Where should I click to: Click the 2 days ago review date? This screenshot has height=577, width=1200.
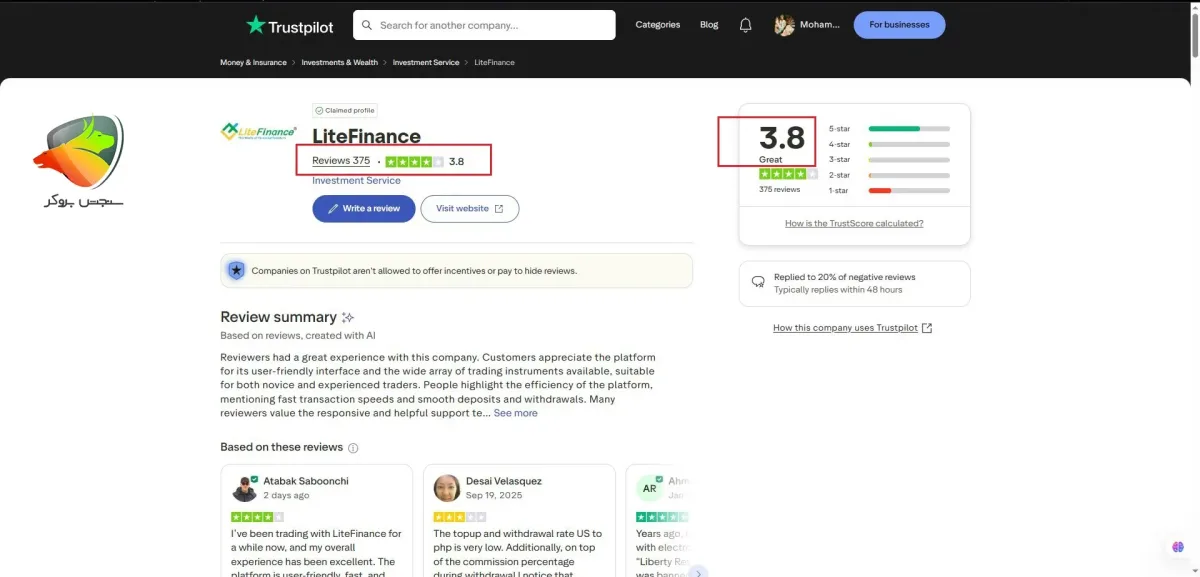(x=286, y=495)
